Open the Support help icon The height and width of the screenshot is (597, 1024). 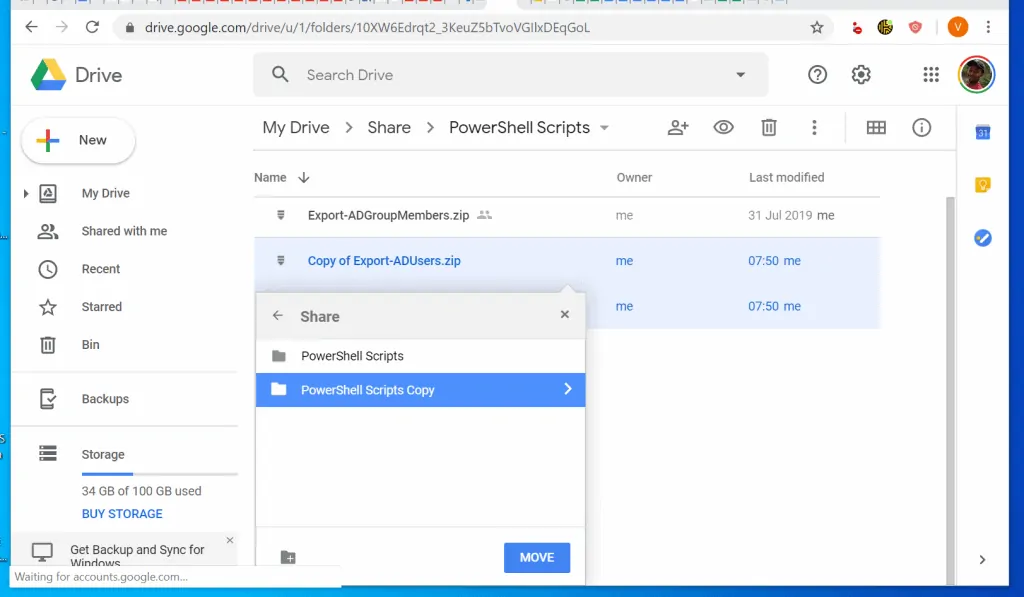point(817,75)
